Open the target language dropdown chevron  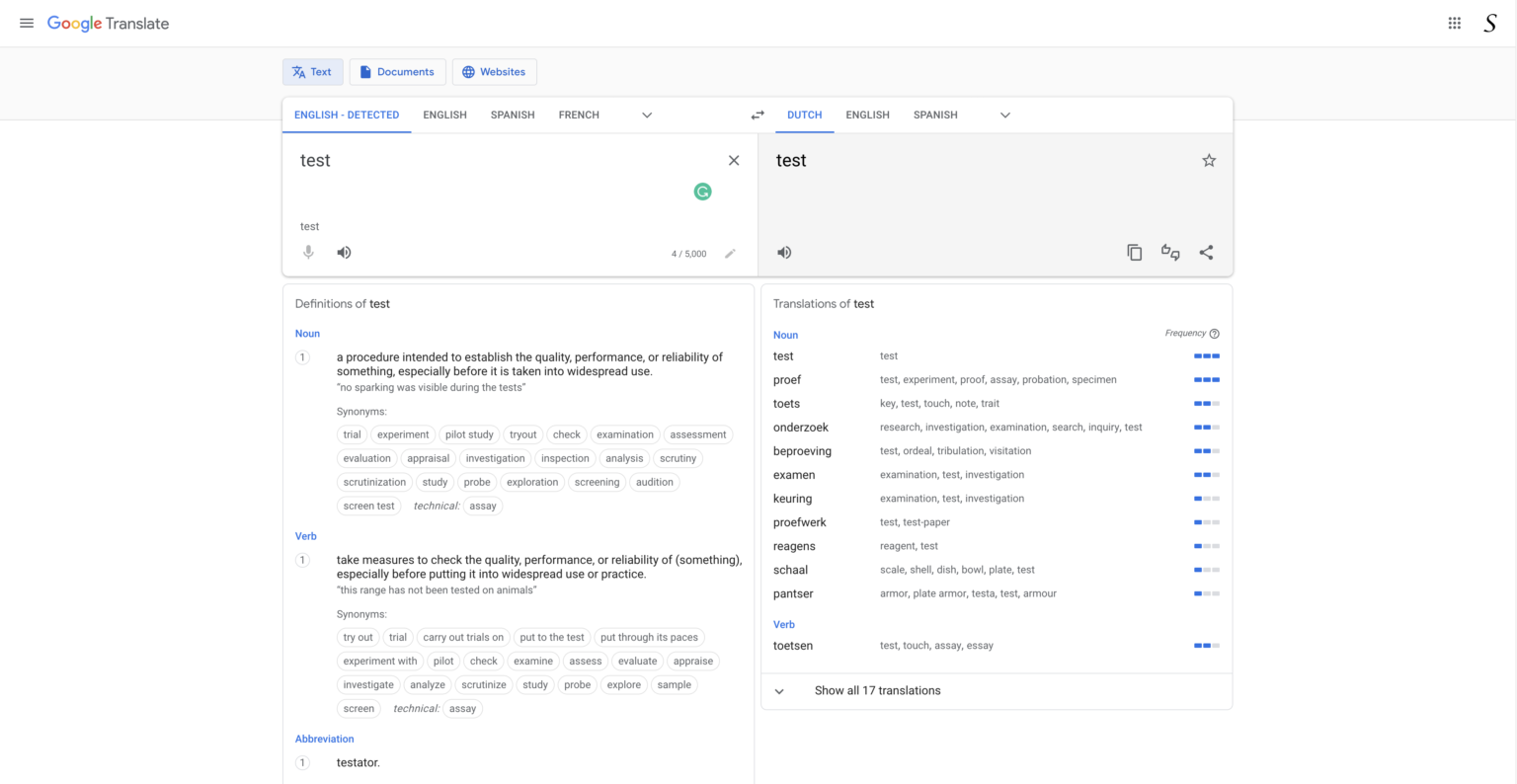[1004, 116]
